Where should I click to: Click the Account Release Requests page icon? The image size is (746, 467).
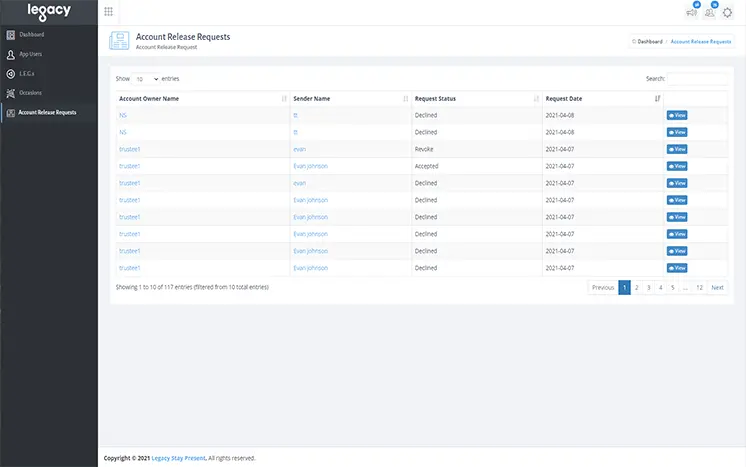tap(119, 41)
